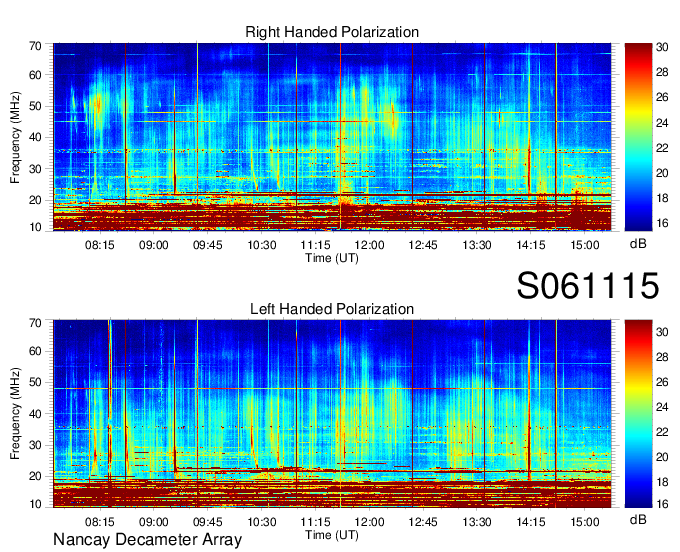Viewport: 680px width, 552px height.
Task: Click 08:15 tick on Left Handed time axis
Action: pyautogui.click(x=100, y=522)
